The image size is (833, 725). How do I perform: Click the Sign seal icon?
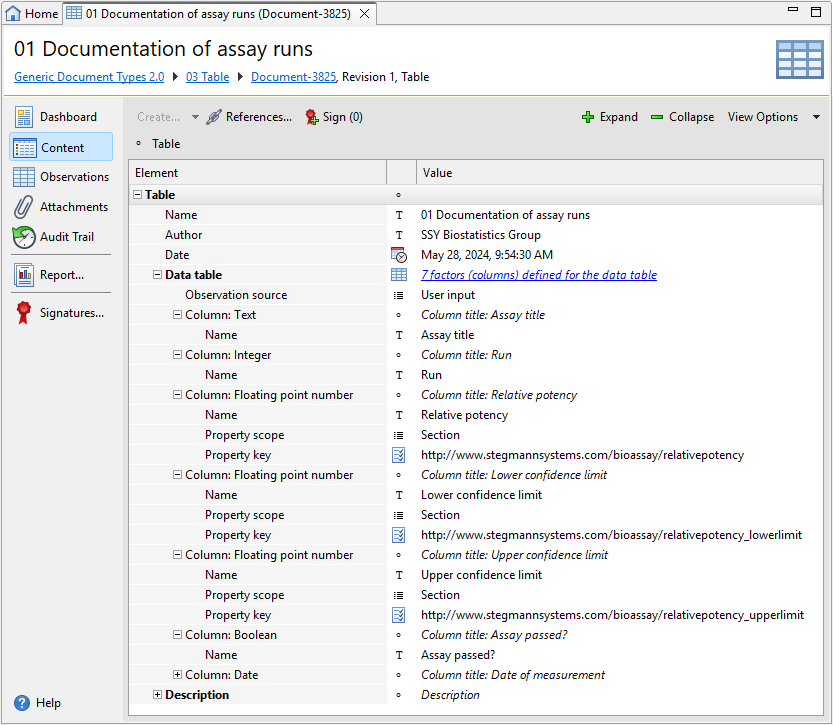(312, 117)
